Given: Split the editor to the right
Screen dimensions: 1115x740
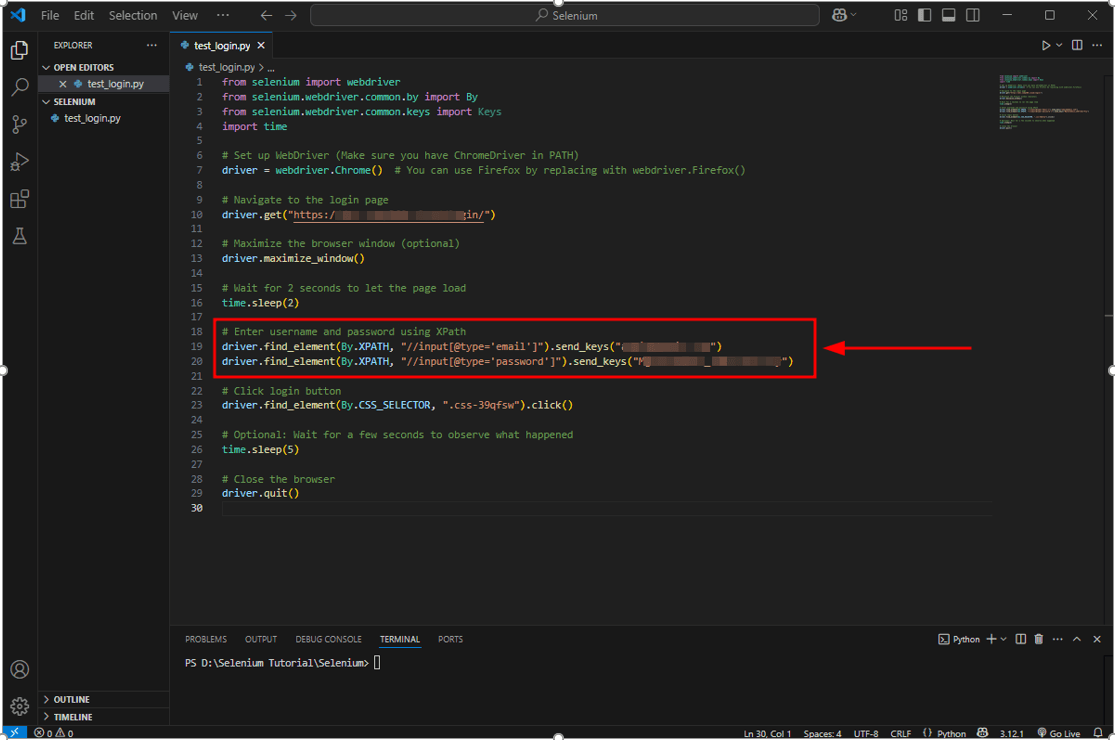Looking at the screenshot, I should (1077, 45).
